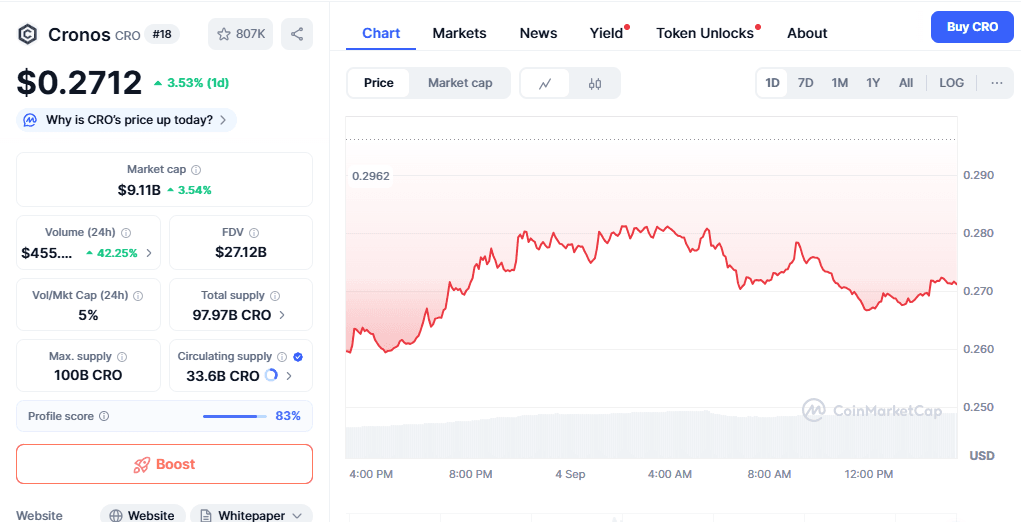Open the chart more options ellipsis
This screenshot has width=1021, height=522.
[x=996, y=83]
